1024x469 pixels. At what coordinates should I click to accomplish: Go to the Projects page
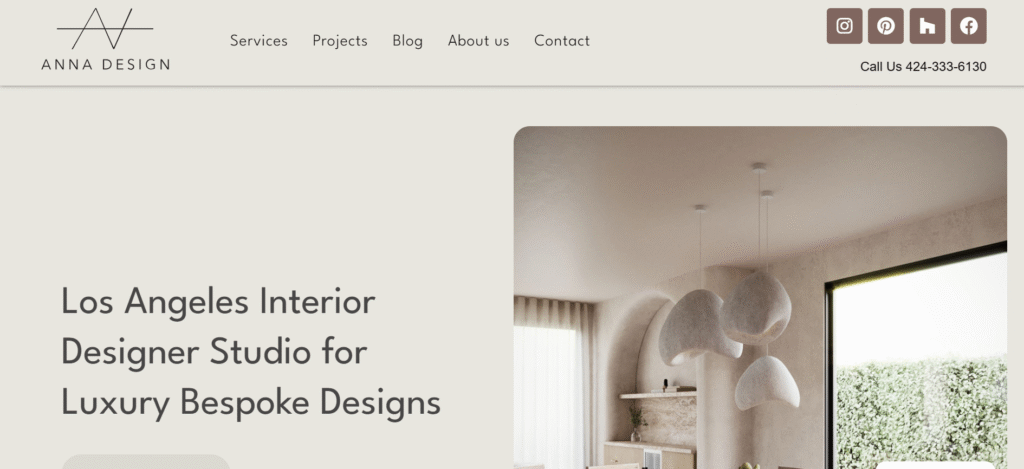tap(340, 41)
